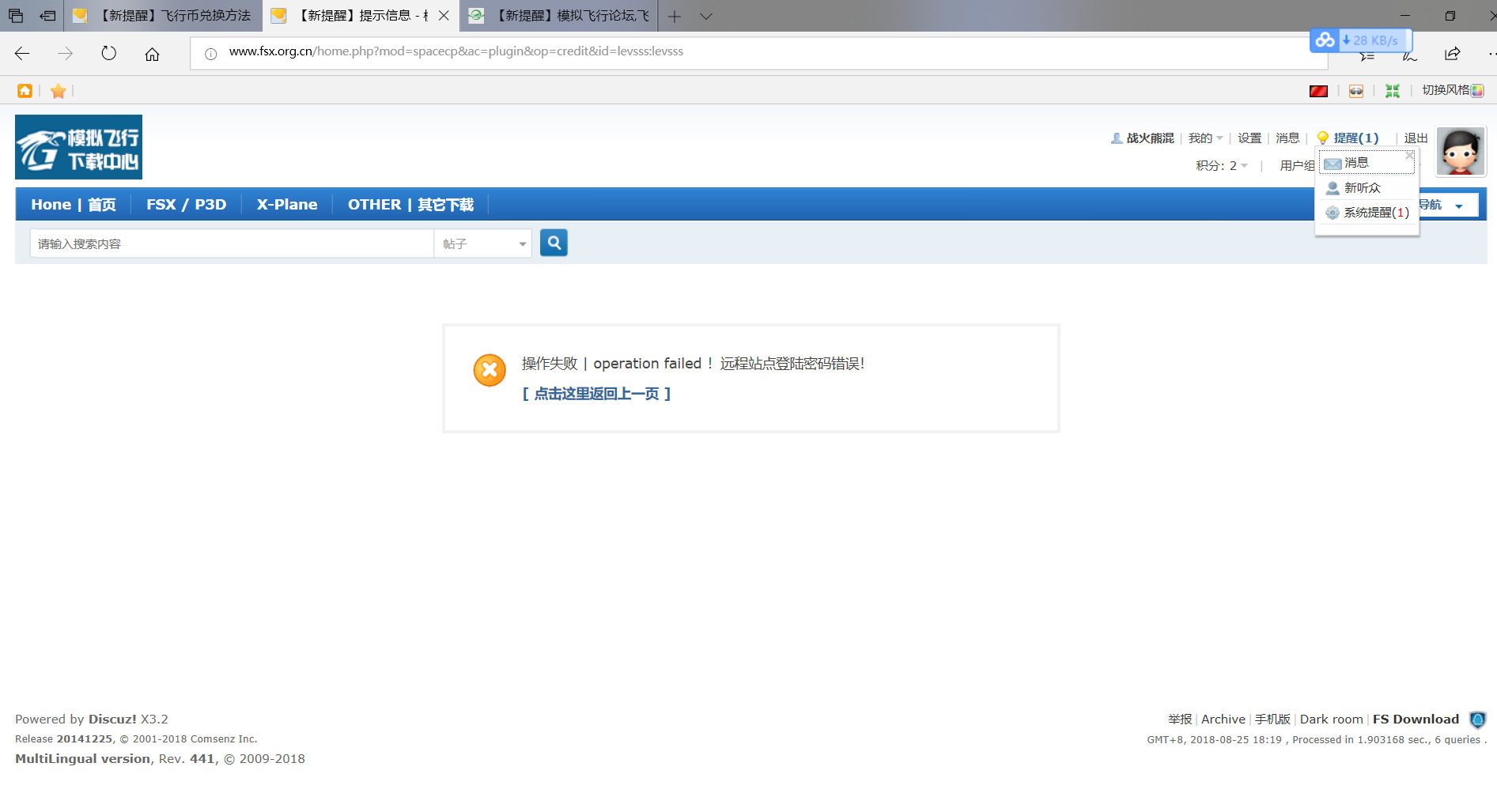This screenshot has height=812, width=1497.
Task: Select 系统提醒(1) in the reminder popup
Action: pyautogui.click(x=1375, y=213)
